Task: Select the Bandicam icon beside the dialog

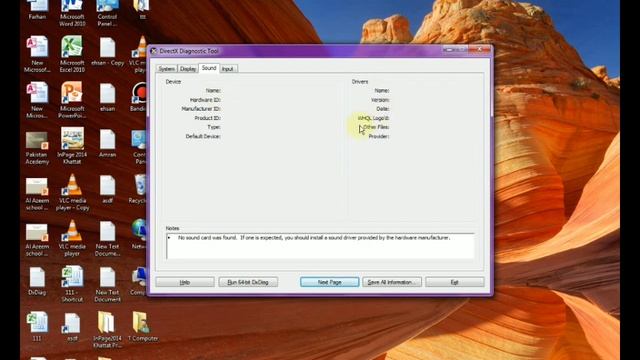Action: (x=139, y=97)
